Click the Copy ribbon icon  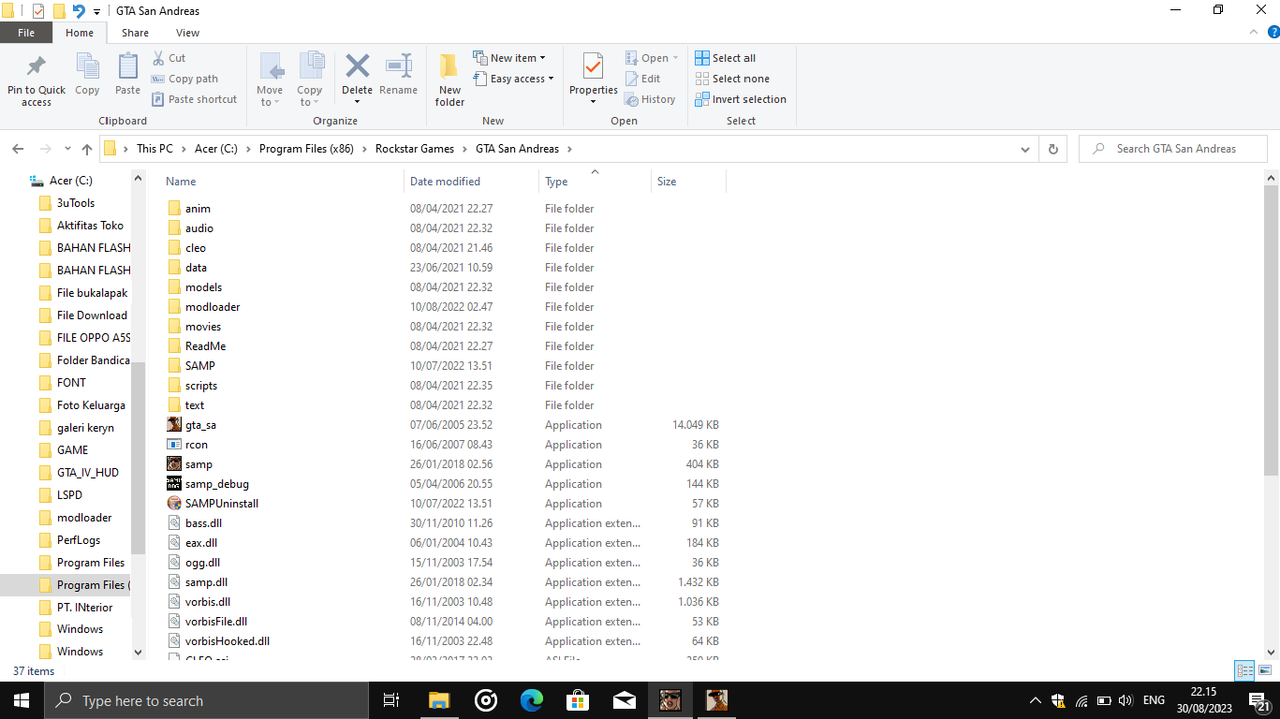[87, 66]
